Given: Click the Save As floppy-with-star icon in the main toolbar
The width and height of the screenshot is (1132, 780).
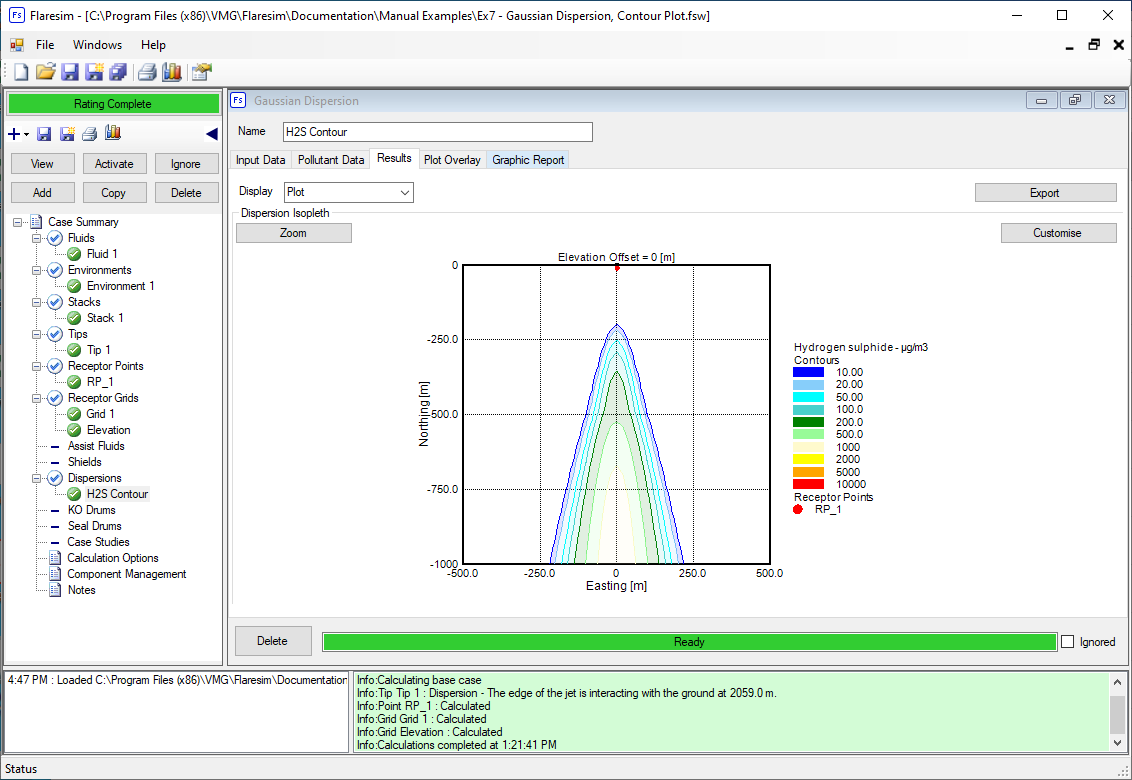Looking at the screenshot, I should (94, 72).
